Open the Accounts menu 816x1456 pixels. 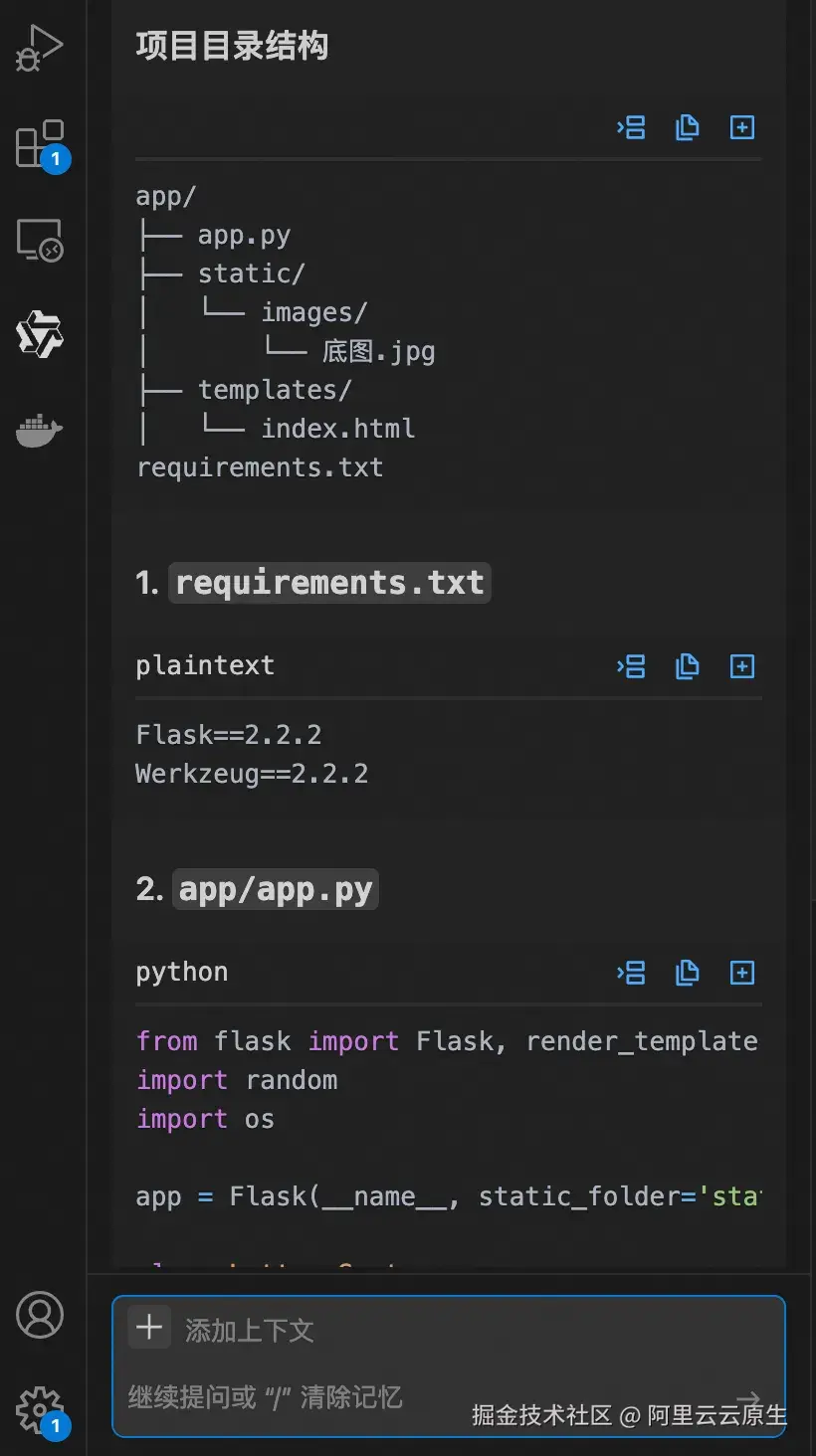coord(40,1315)
